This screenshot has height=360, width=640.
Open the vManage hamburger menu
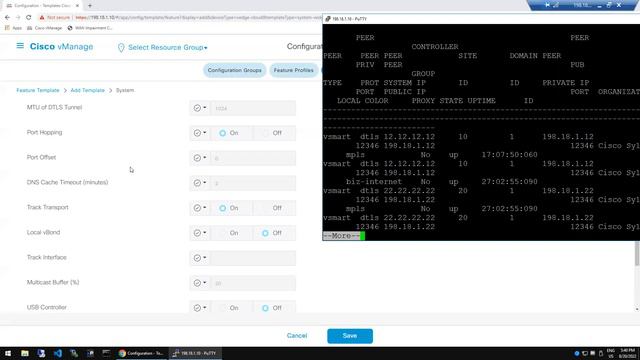click(20, 46)
